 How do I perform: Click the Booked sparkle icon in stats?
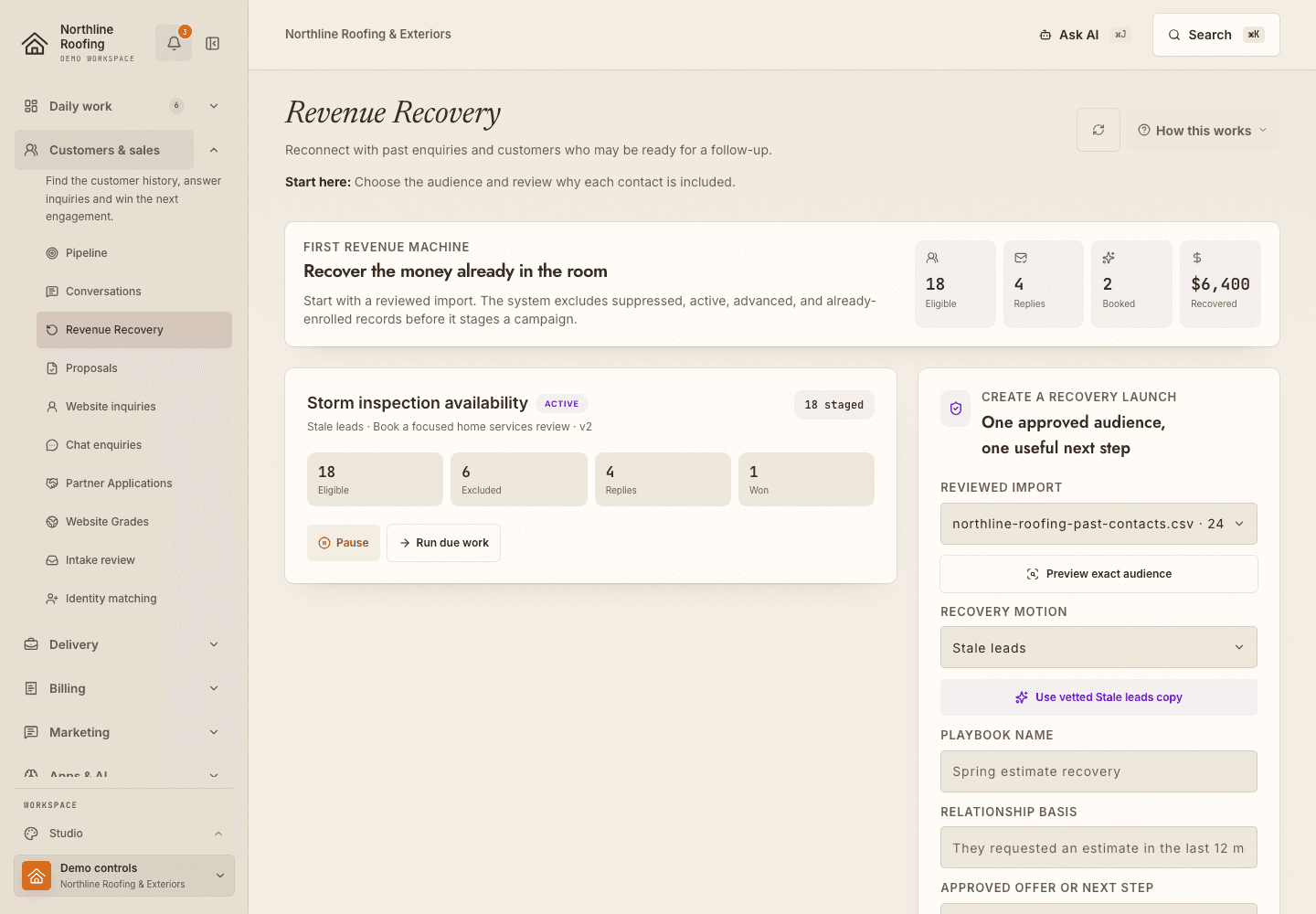[1109, 258]
